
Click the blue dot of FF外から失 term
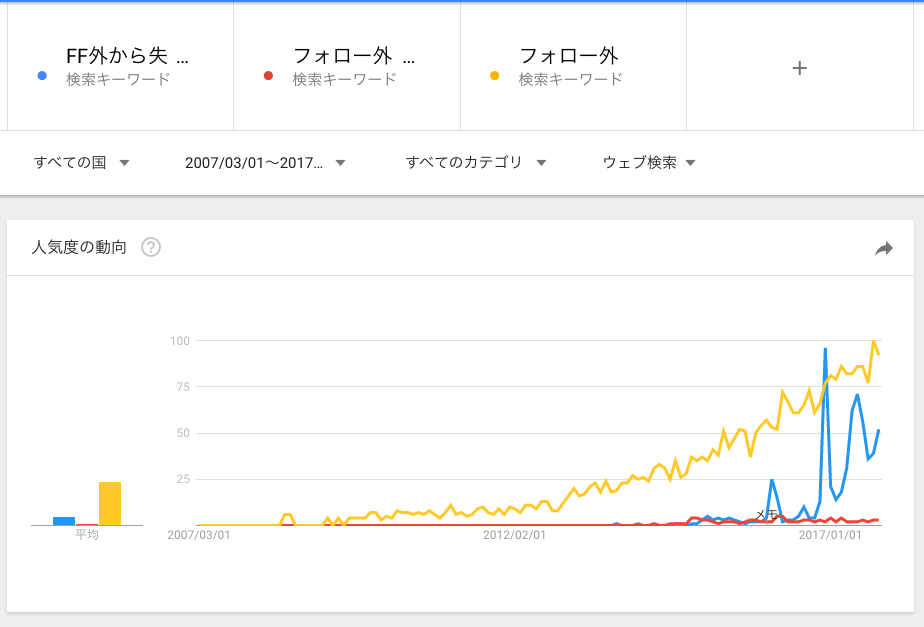pos(42,75)
